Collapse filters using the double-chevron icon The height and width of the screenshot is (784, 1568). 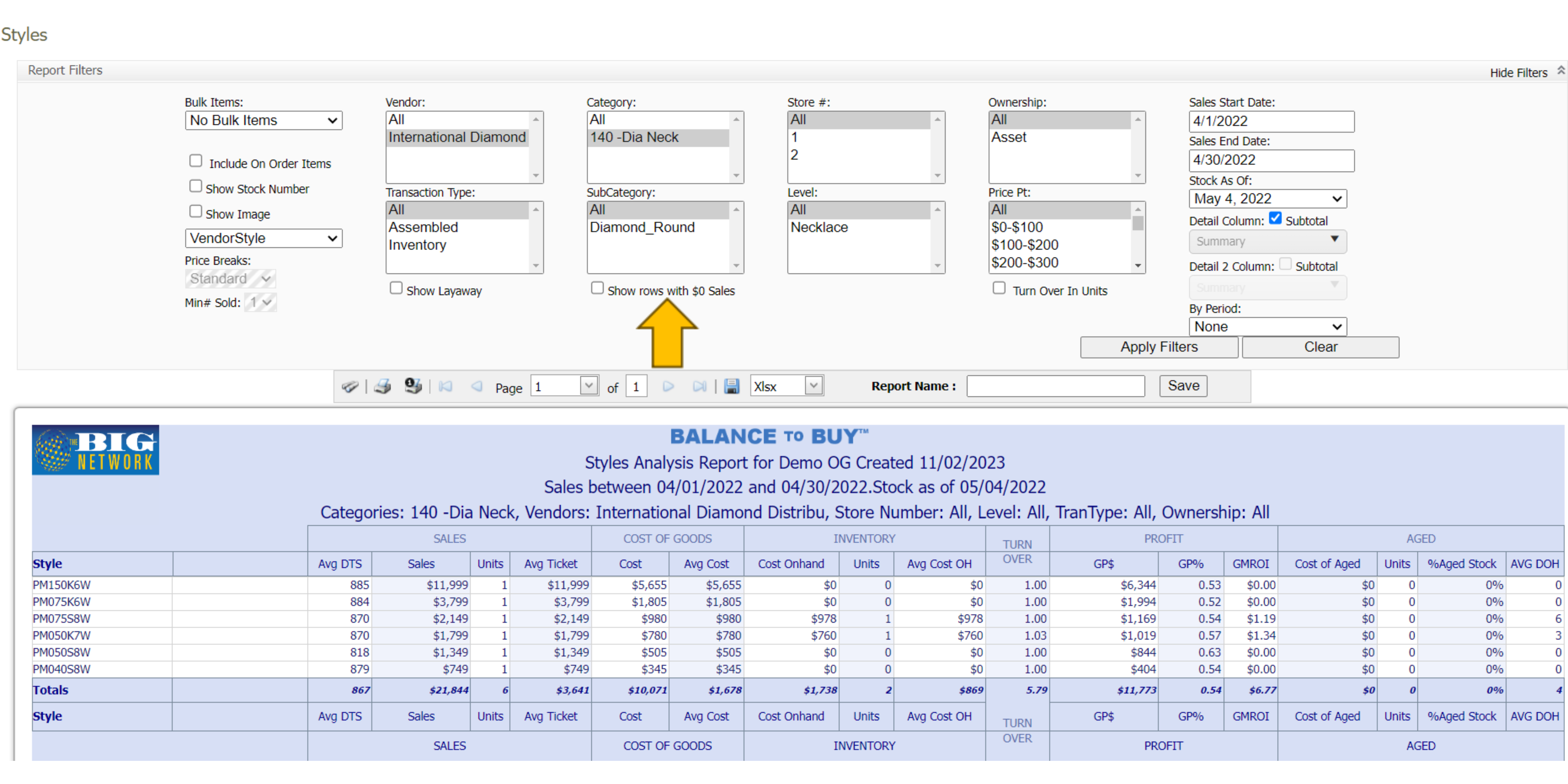[1561, 71]
